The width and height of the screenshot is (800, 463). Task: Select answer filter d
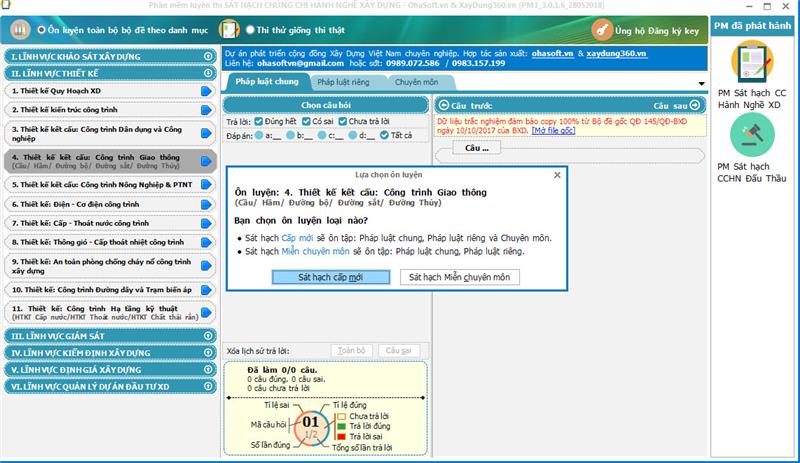click(x=353, y=135)
